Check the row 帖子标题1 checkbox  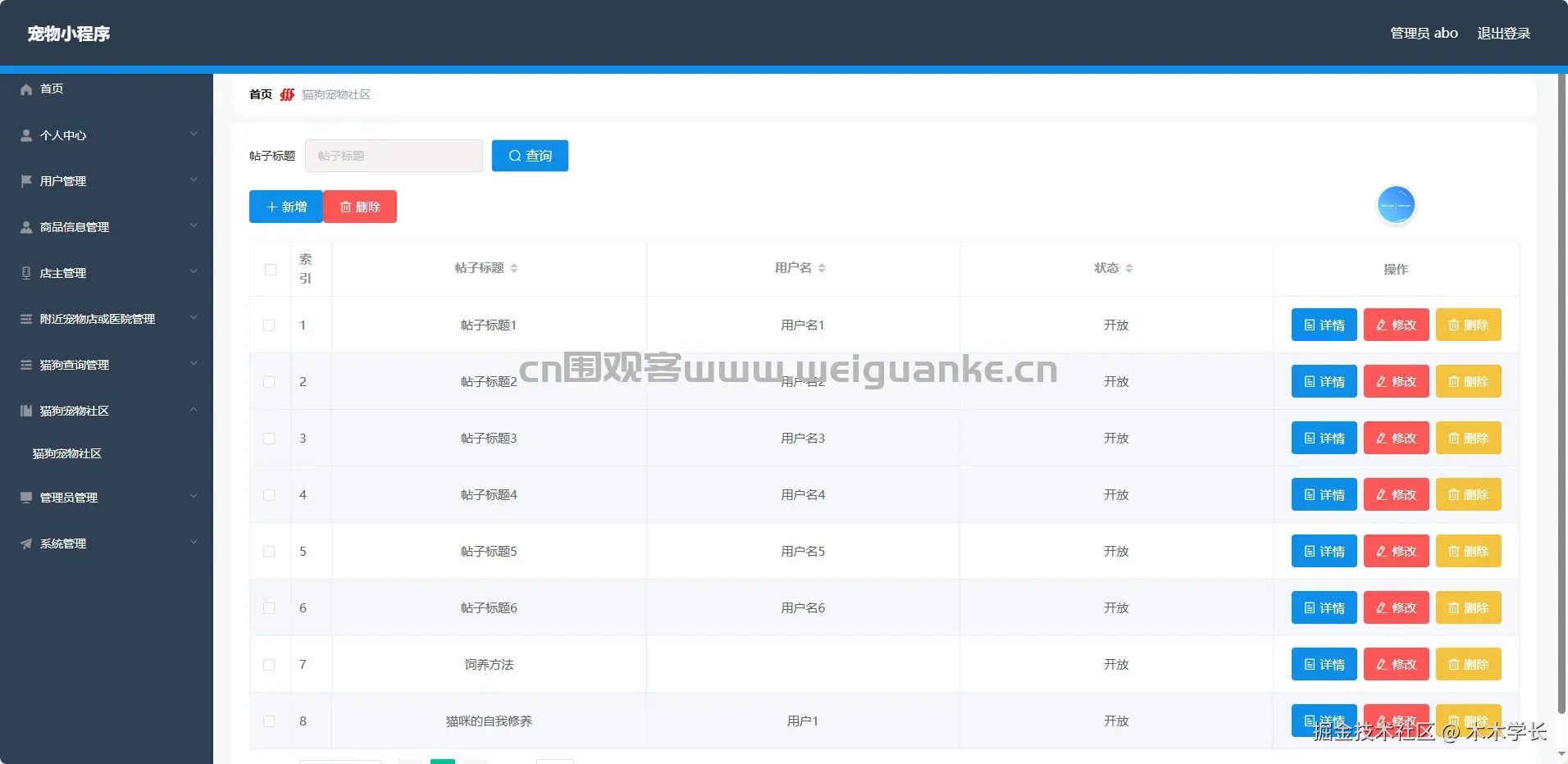[x=269, y=325]
